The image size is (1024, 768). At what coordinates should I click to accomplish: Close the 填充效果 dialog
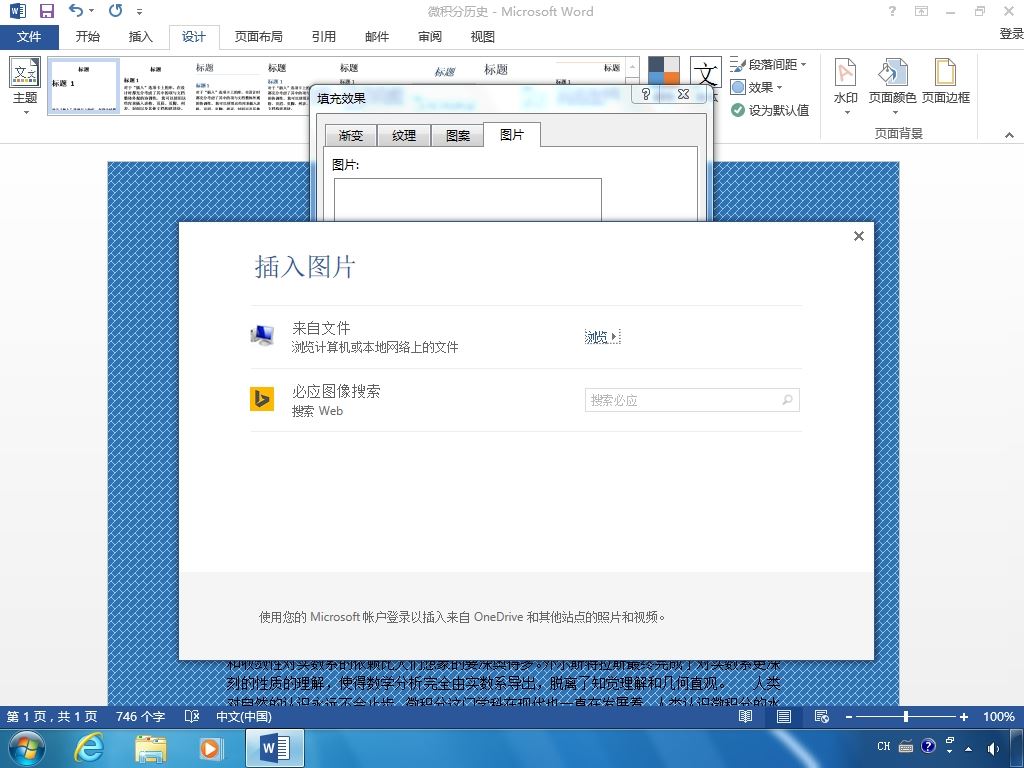pyautogui.click(x=683, y=94)
